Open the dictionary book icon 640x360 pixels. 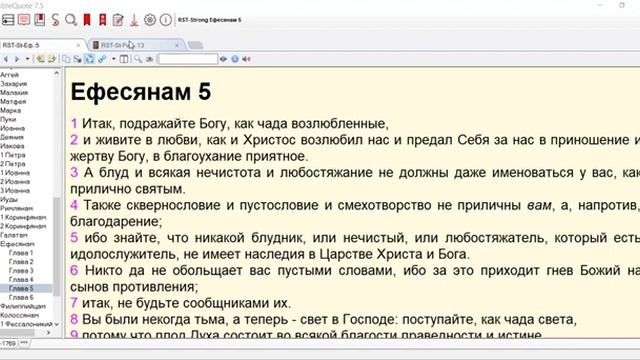40,20
